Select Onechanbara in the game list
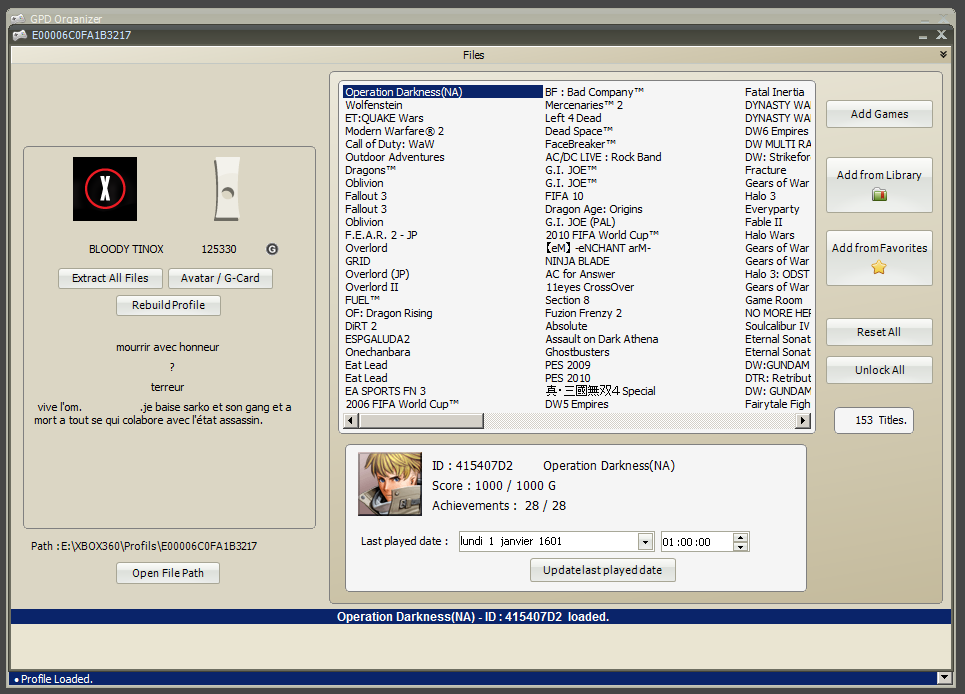965x694 pixels. 377,352
